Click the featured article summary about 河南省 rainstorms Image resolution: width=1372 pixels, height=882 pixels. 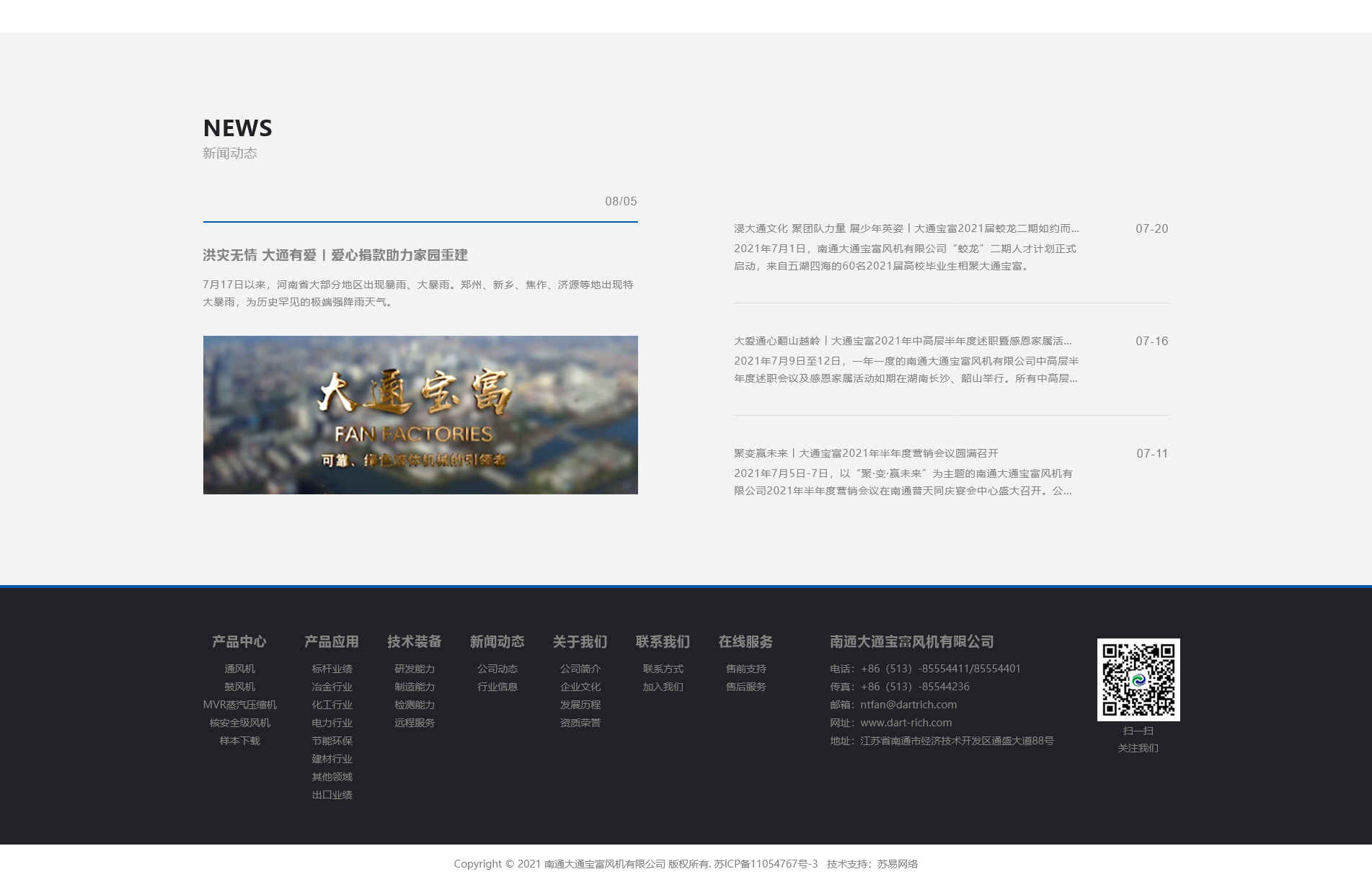tap(418, 293)
